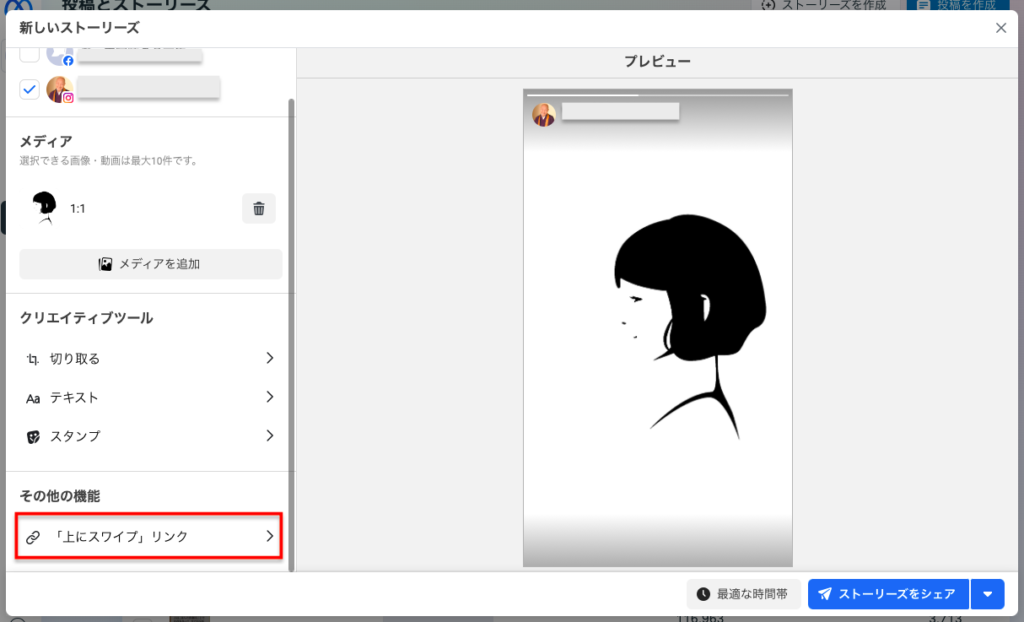The image size is (1024, 622).
Task: Uncheck the Instagram account checkbox
Action: pos(29,90)
